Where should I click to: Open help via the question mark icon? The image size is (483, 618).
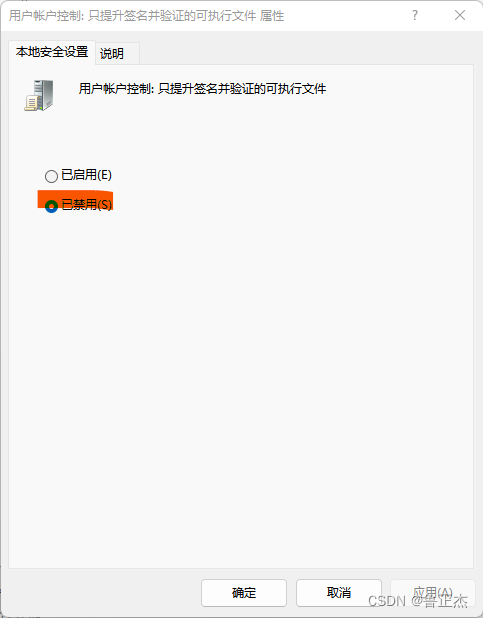pyautogui.click(x=415, y=15)
